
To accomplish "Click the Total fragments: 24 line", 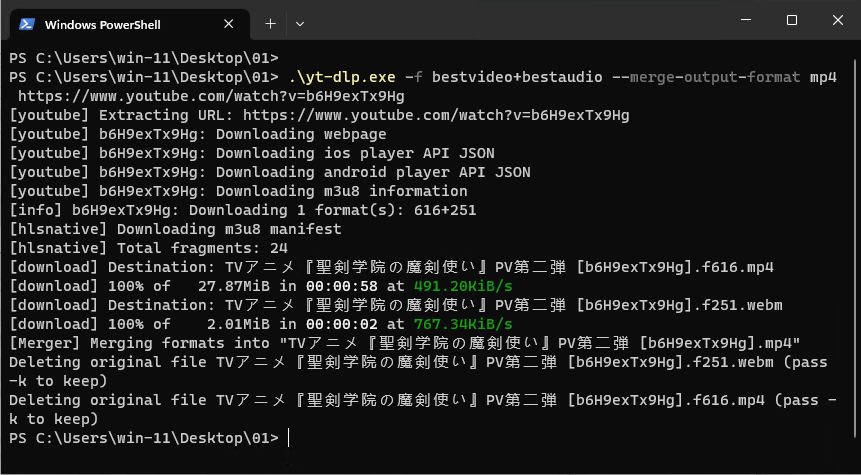I will [148, 248].
